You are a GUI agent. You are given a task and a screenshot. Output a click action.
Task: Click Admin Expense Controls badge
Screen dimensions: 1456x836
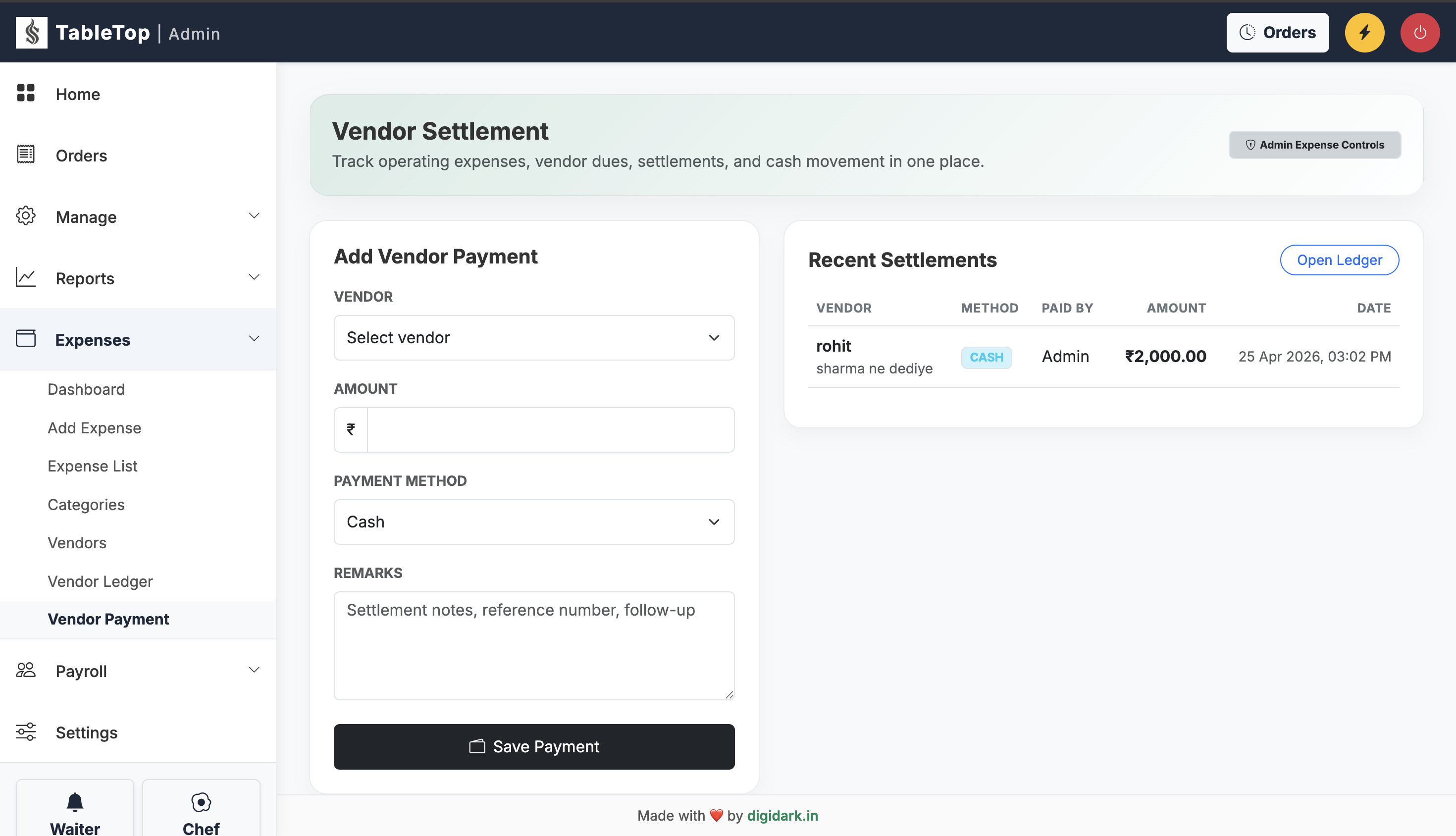click(x=1314, y=145)
